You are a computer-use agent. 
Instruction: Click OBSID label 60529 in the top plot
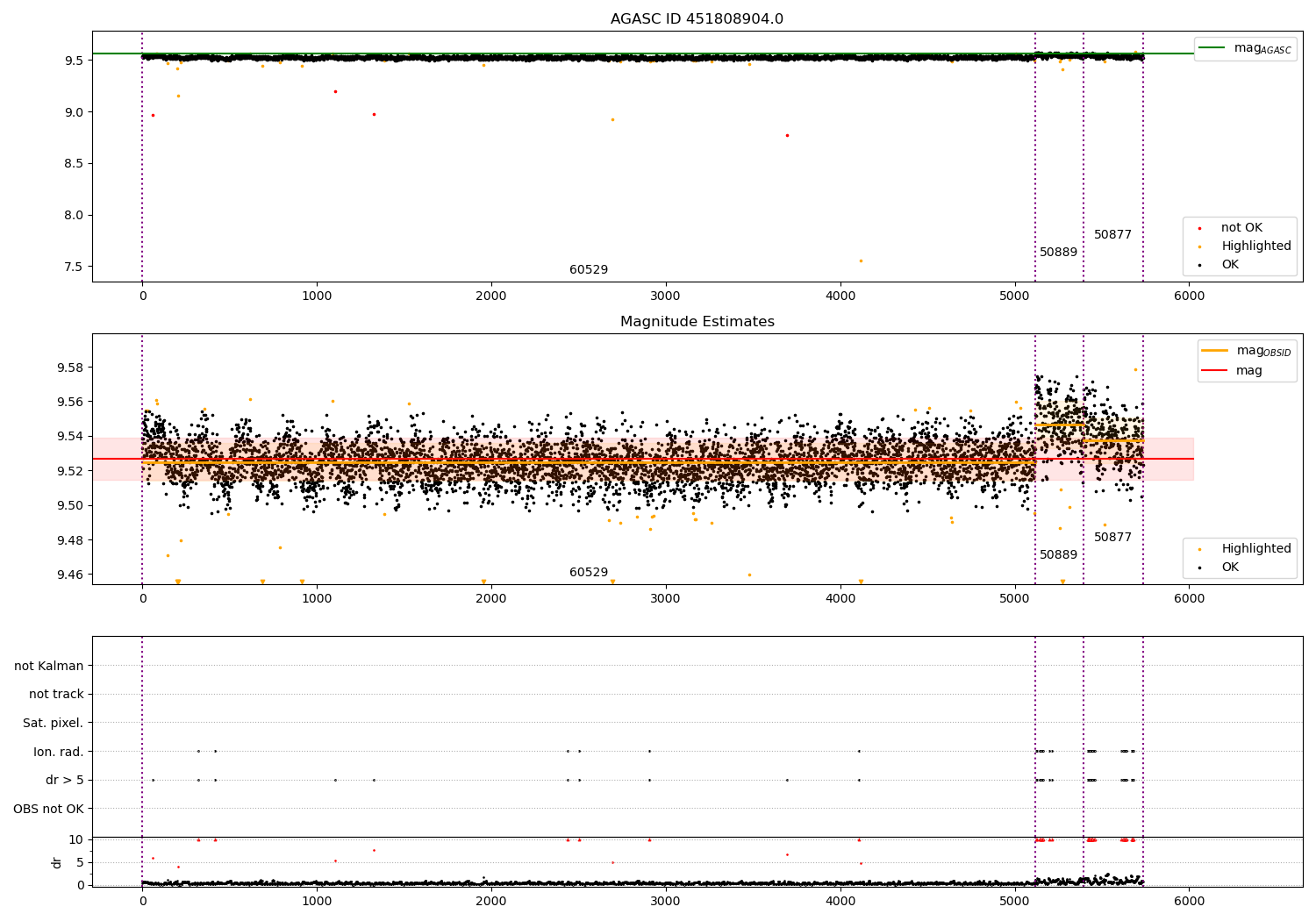point(589,270)
